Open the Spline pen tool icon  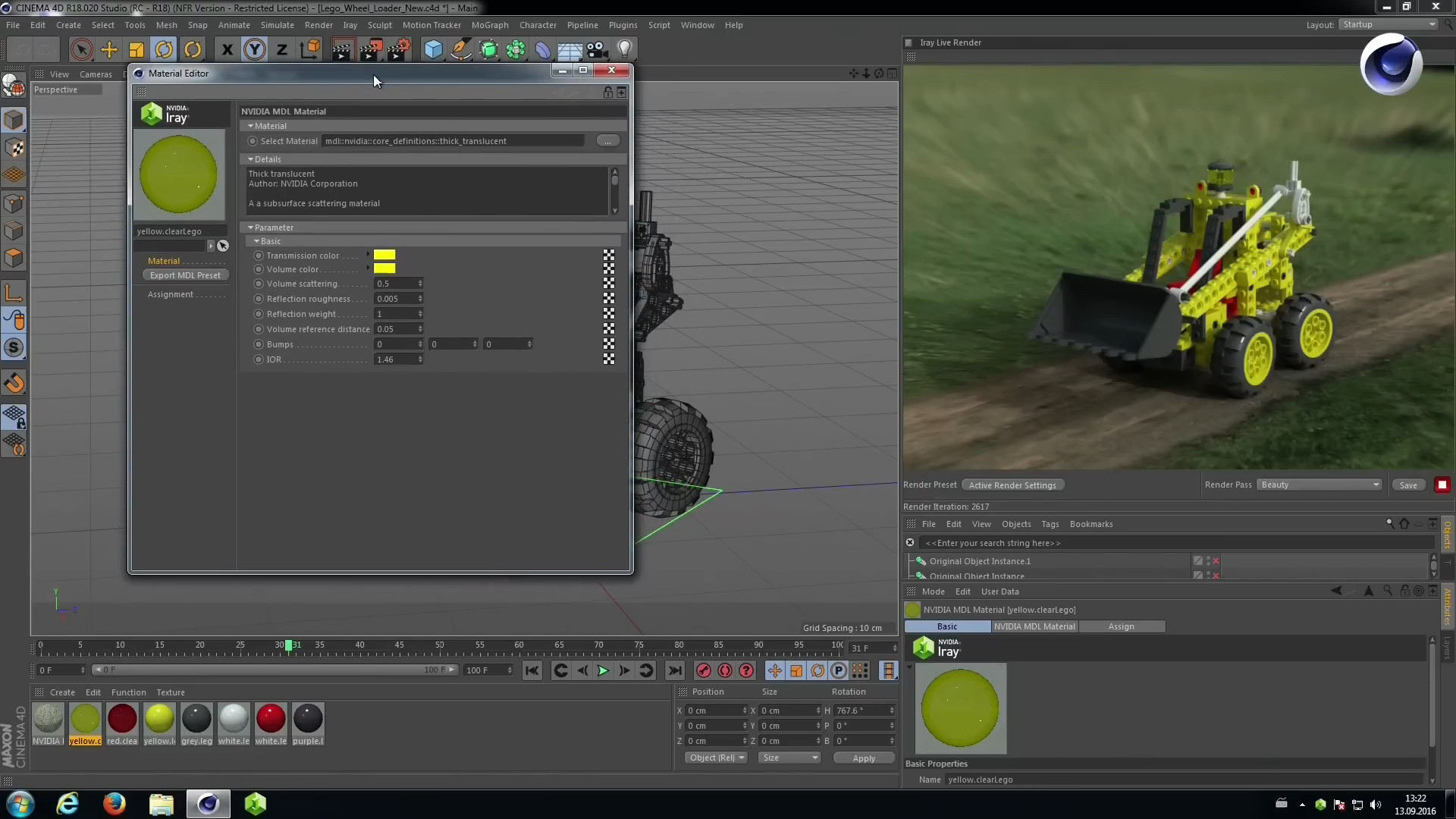tap(460, 50)
